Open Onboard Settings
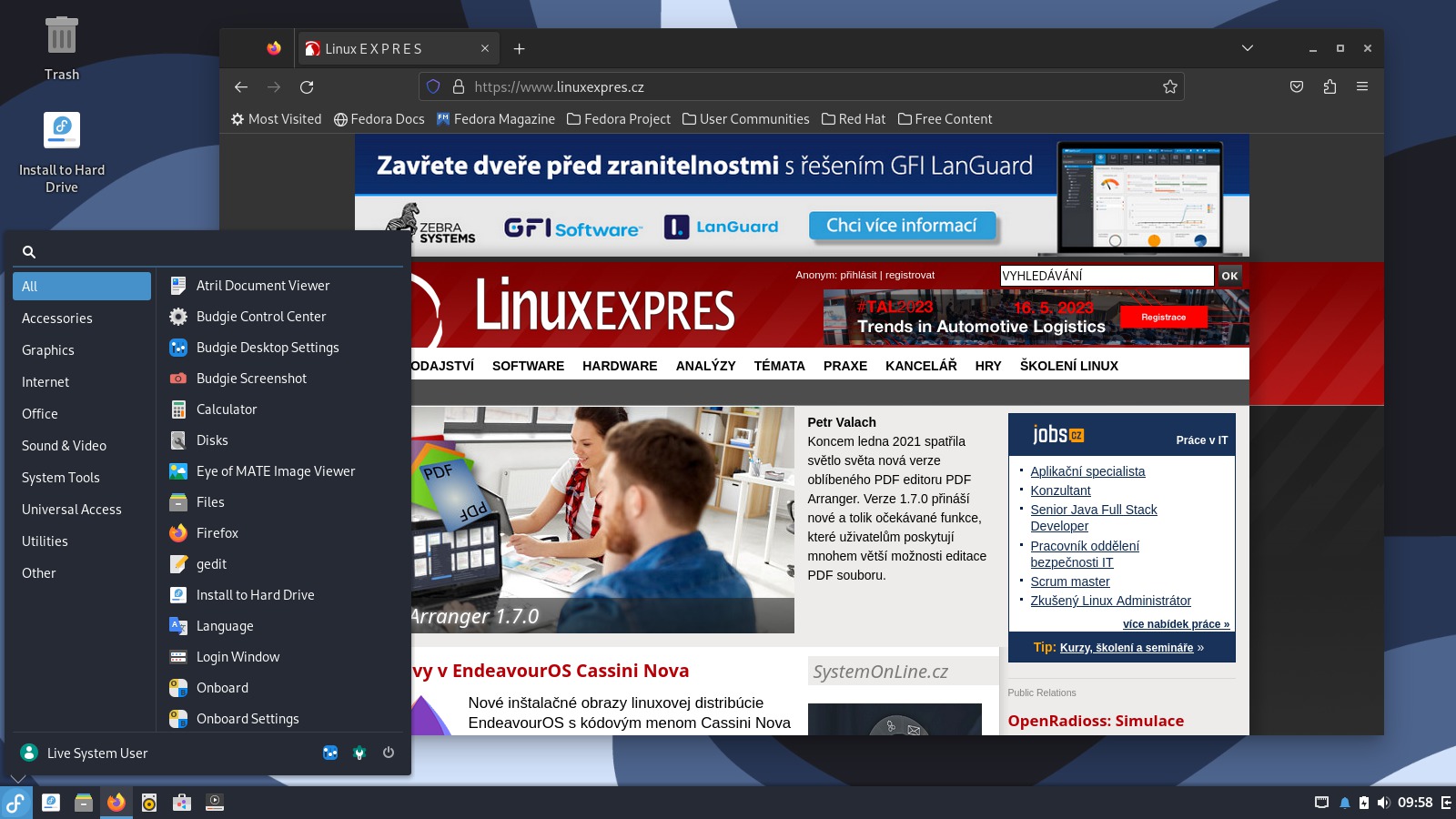Screen dimensions: 1456x819 (x=280, y=719)
